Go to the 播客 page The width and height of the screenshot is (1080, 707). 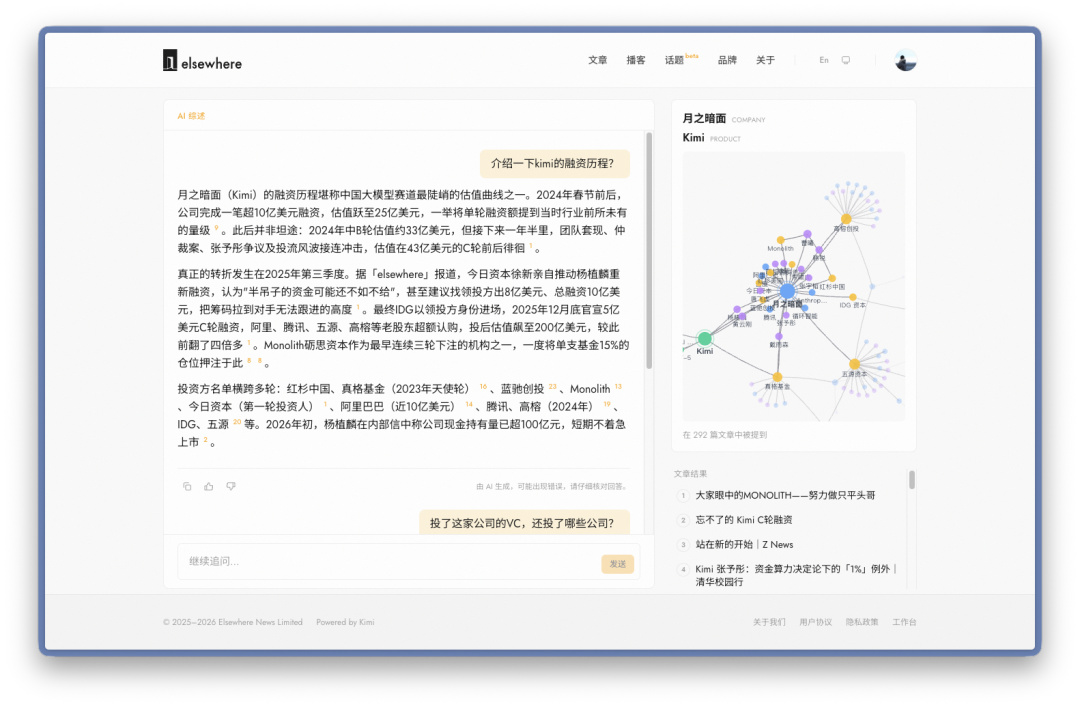click(x=636, y=61)
